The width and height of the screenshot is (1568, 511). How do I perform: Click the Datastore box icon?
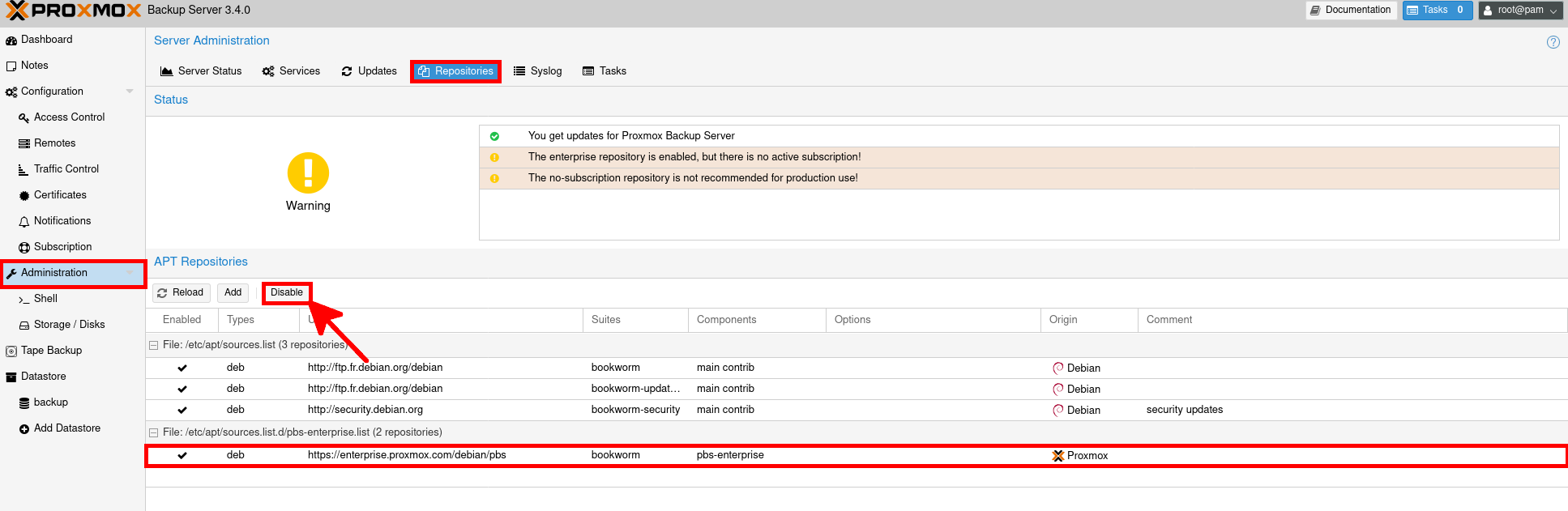(11, 377)
